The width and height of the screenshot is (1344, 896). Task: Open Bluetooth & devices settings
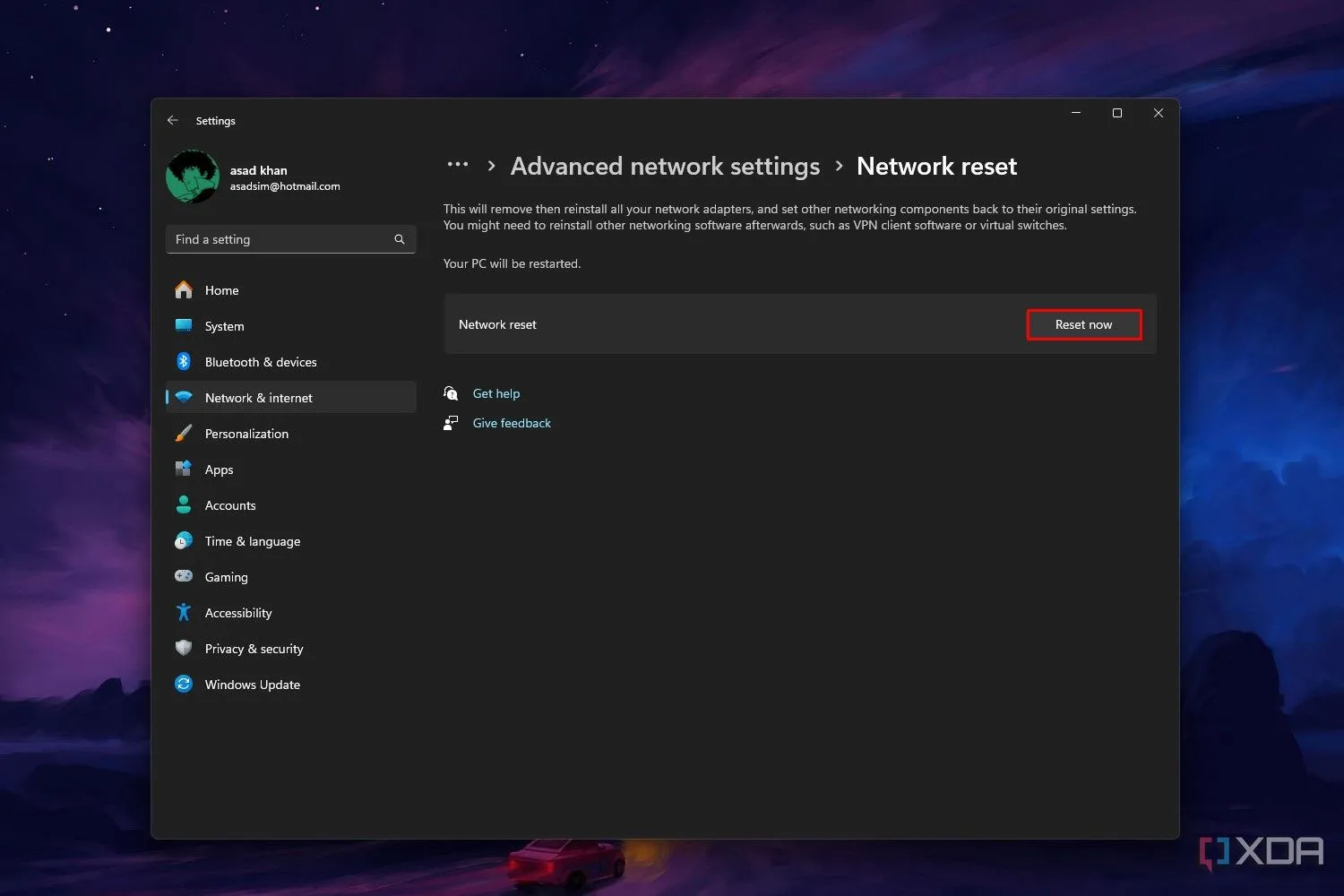click(x=260, y=362)
